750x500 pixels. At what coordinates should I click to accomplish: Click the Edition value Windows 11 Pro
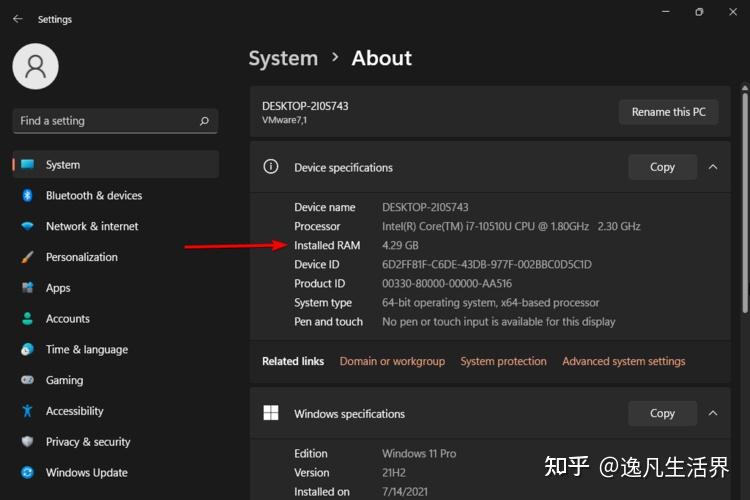(419, 454)
